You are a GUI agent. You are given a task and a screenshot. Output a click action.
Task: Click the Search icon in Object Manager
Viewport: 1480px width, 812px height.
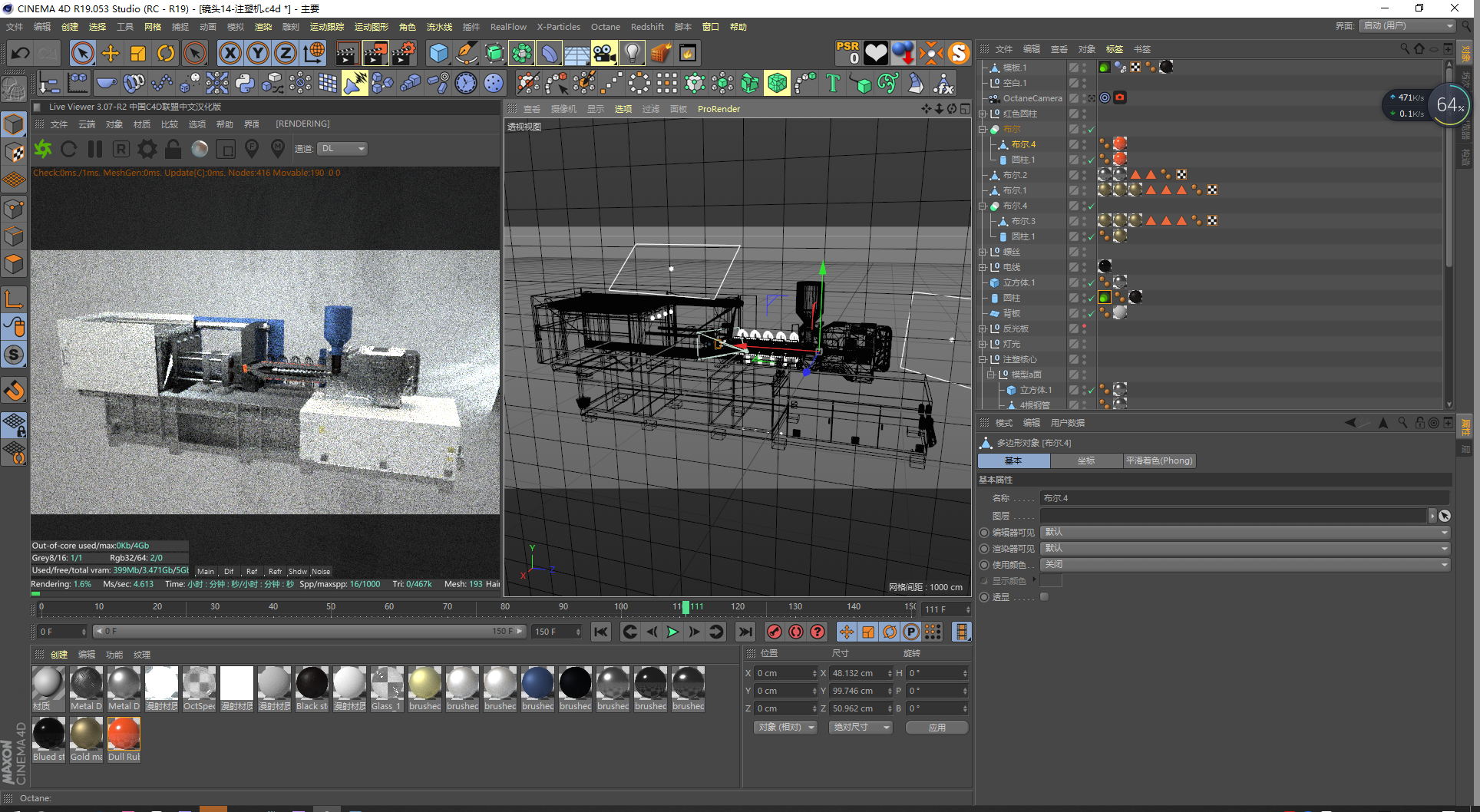(1404, 48)
